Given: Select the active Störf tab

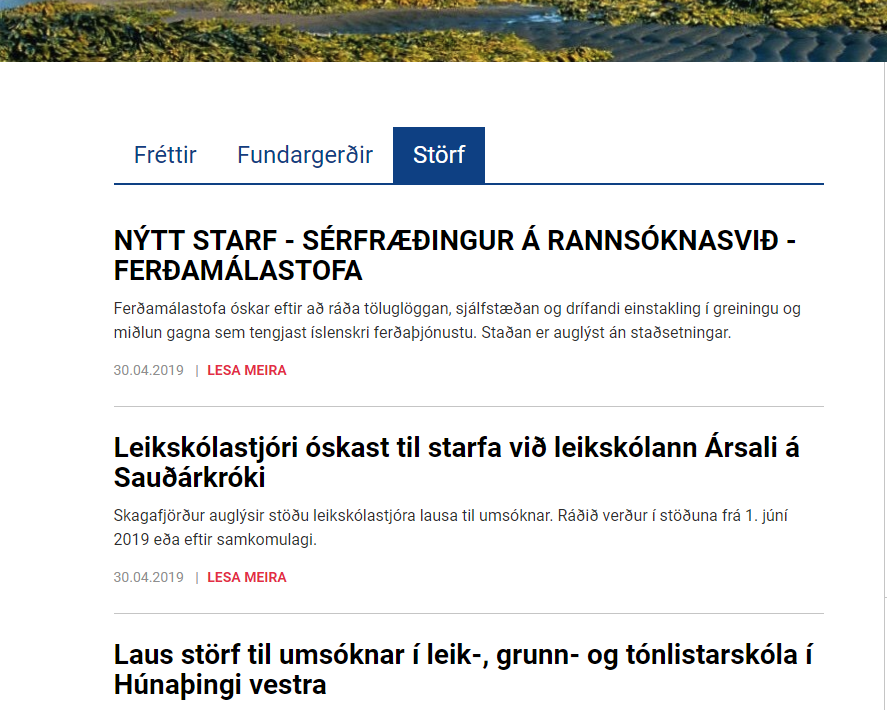Looking at the screenshot, I should (439, 155).
